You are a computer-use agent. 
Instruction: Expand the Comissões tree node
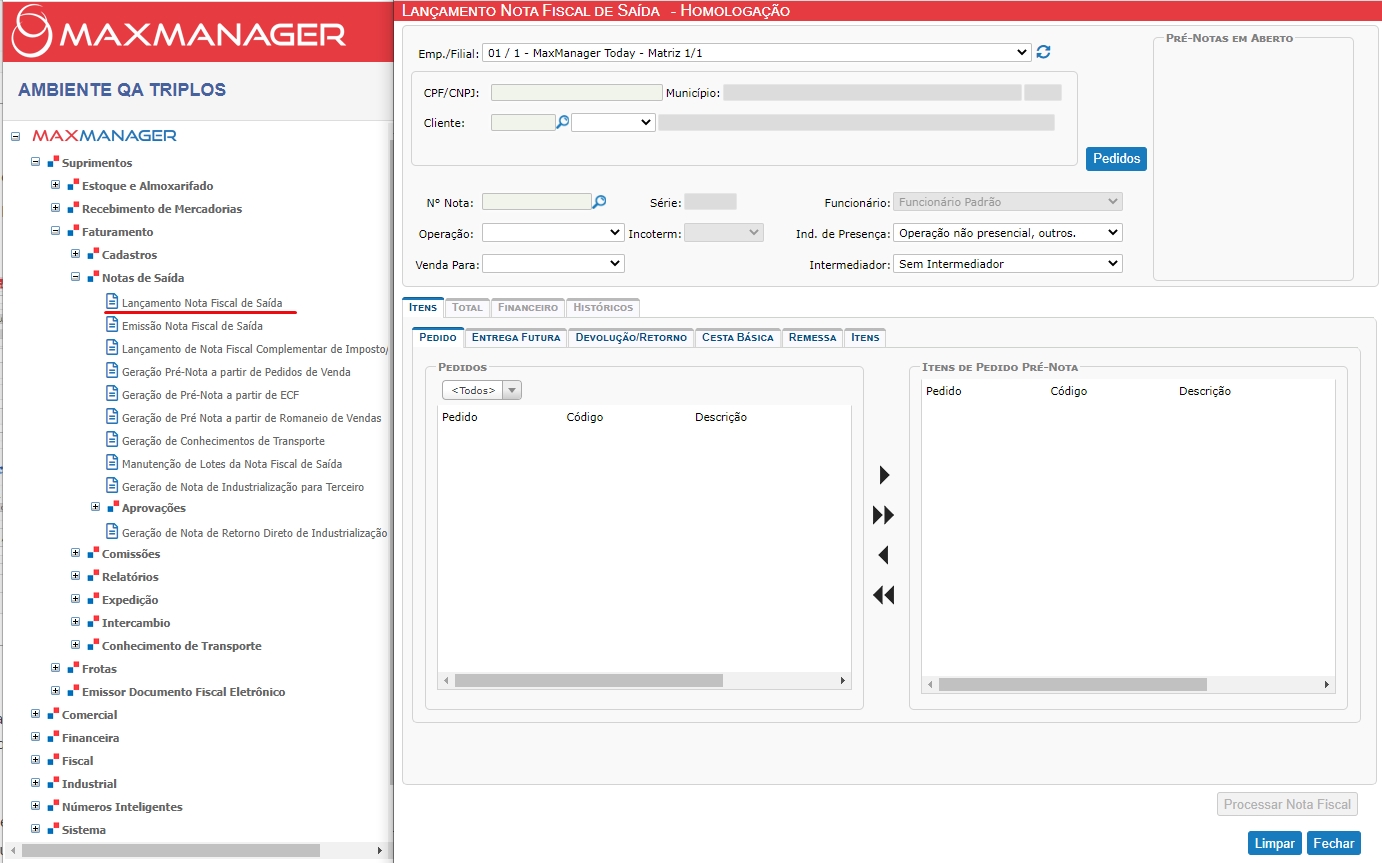tap(76, 553)
